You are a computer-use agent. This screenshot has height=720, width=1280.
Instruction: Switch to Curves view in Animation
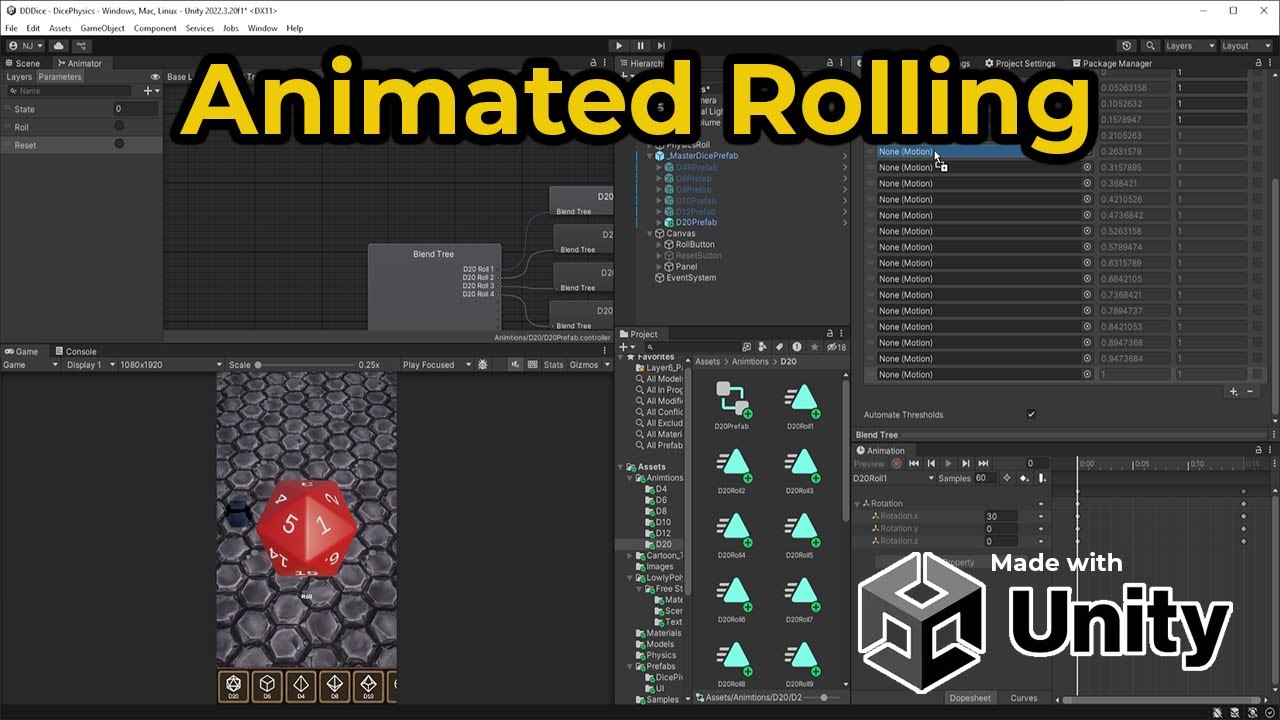[1024, 698]
